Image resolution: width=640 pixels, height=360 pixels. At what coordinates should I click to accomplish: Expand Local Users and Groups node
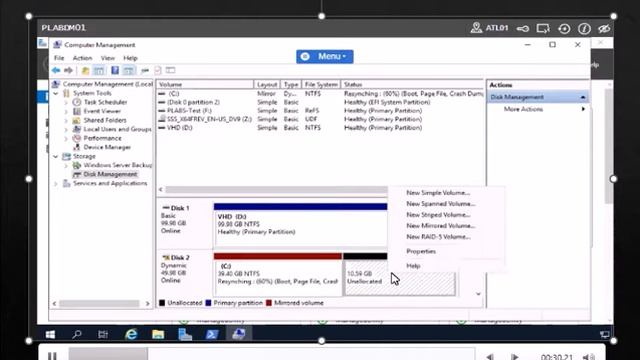pyautogui.click(x=66, y=129)
